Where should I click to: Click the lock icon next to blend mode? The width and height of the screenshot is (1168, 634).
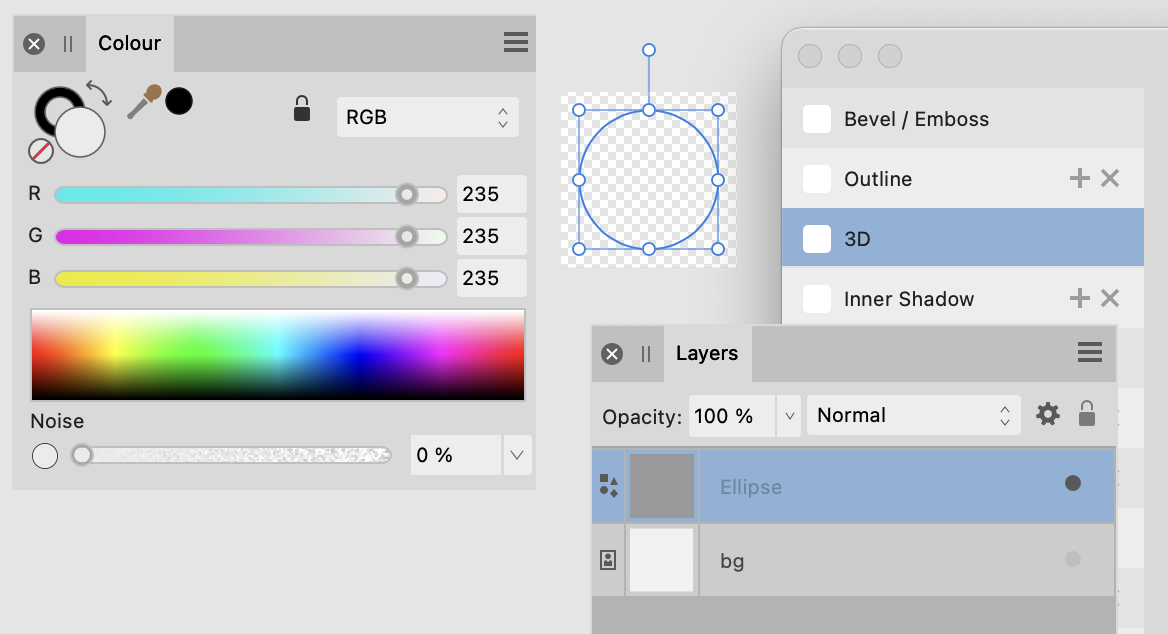[x=1087, y=414]
